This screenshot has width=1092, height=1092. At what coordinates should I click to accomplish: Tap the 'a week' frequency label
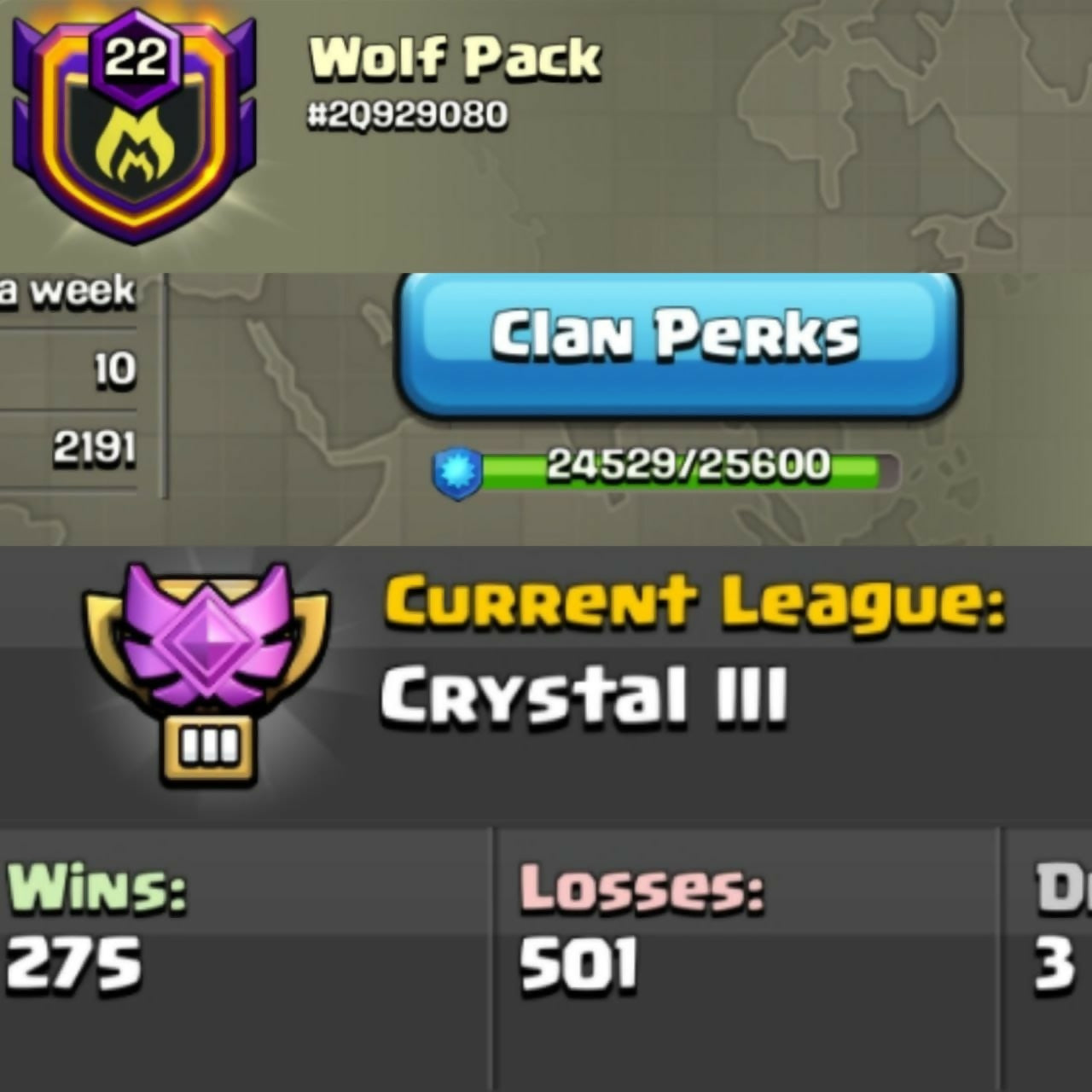pos(67,291)
